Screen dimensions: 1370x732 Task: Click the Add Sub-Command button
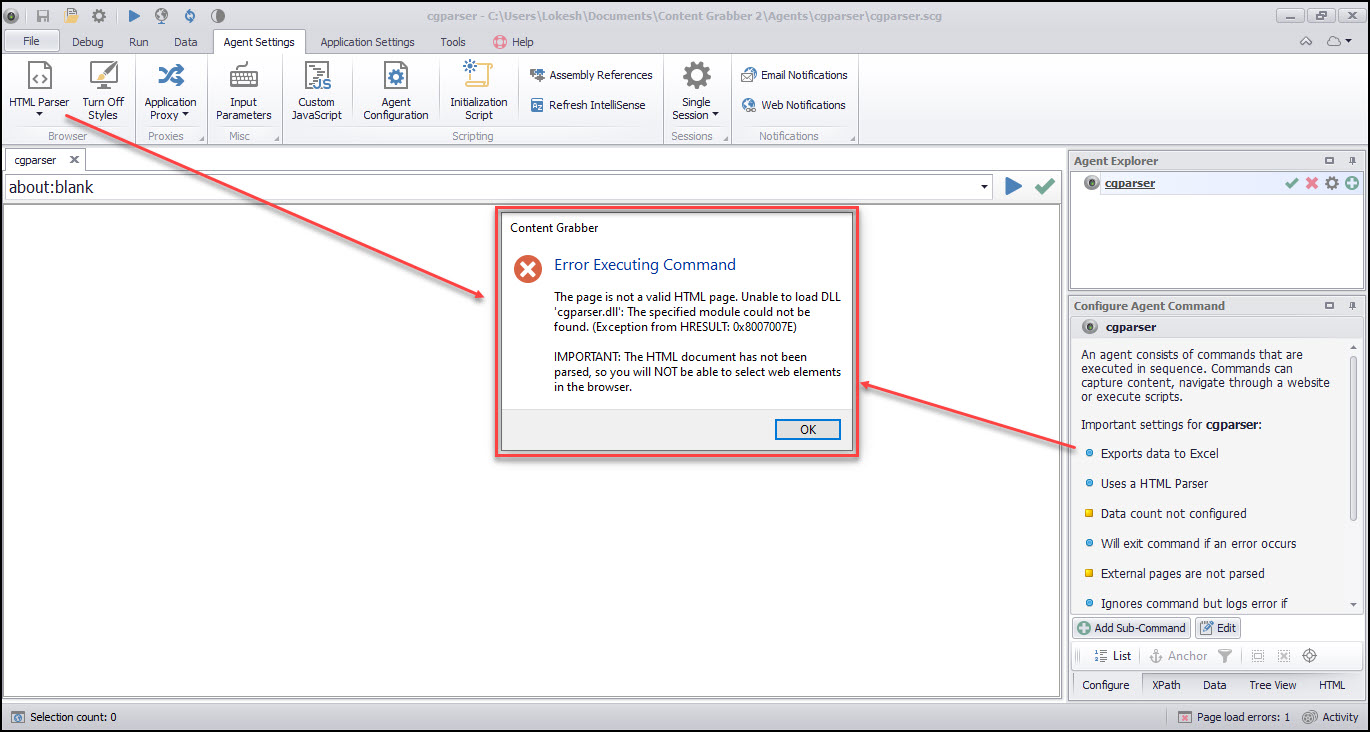(1131, 628)
